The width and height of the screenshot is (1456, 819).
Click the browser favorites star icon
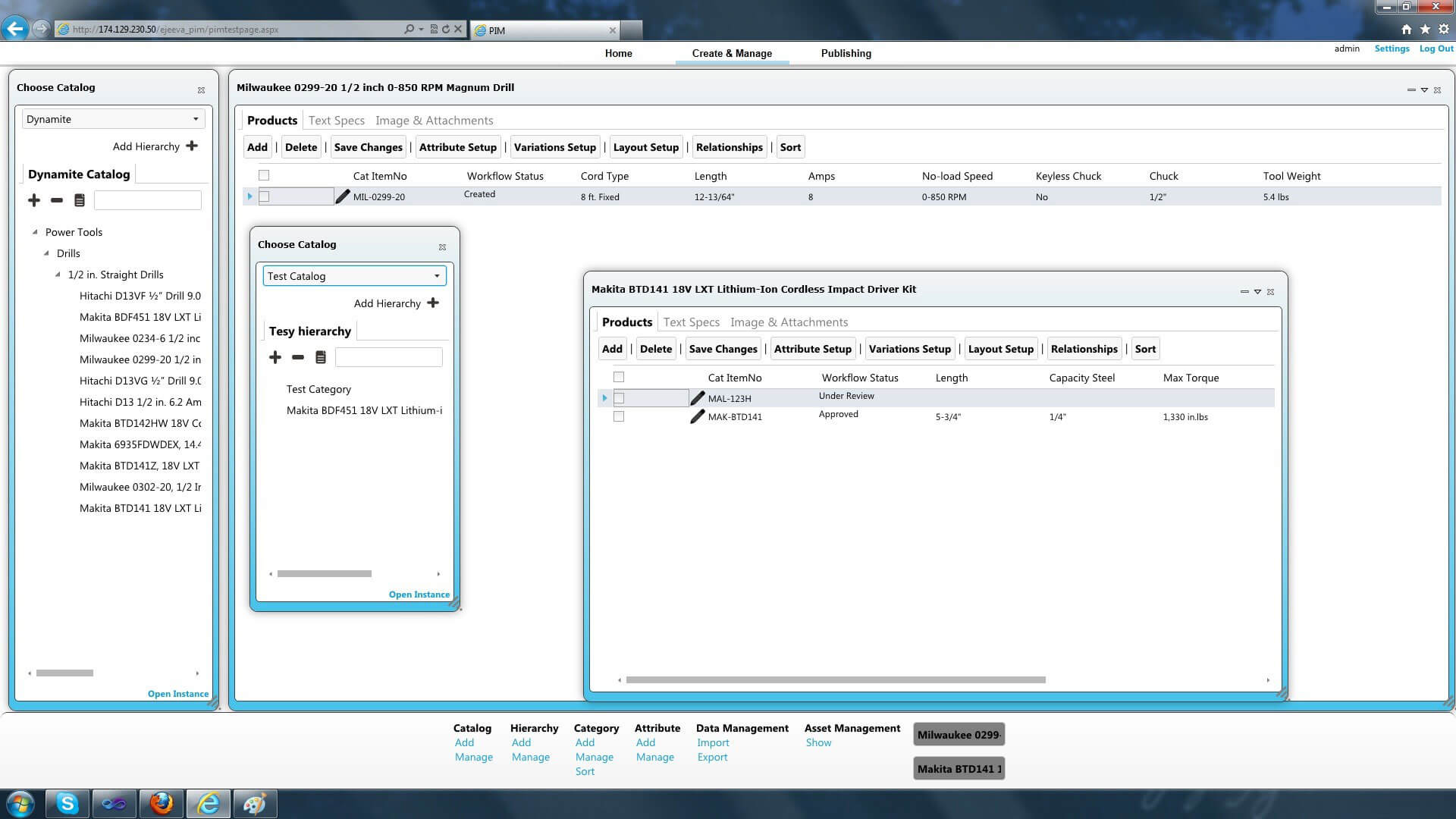click(x=1425, y=29)
